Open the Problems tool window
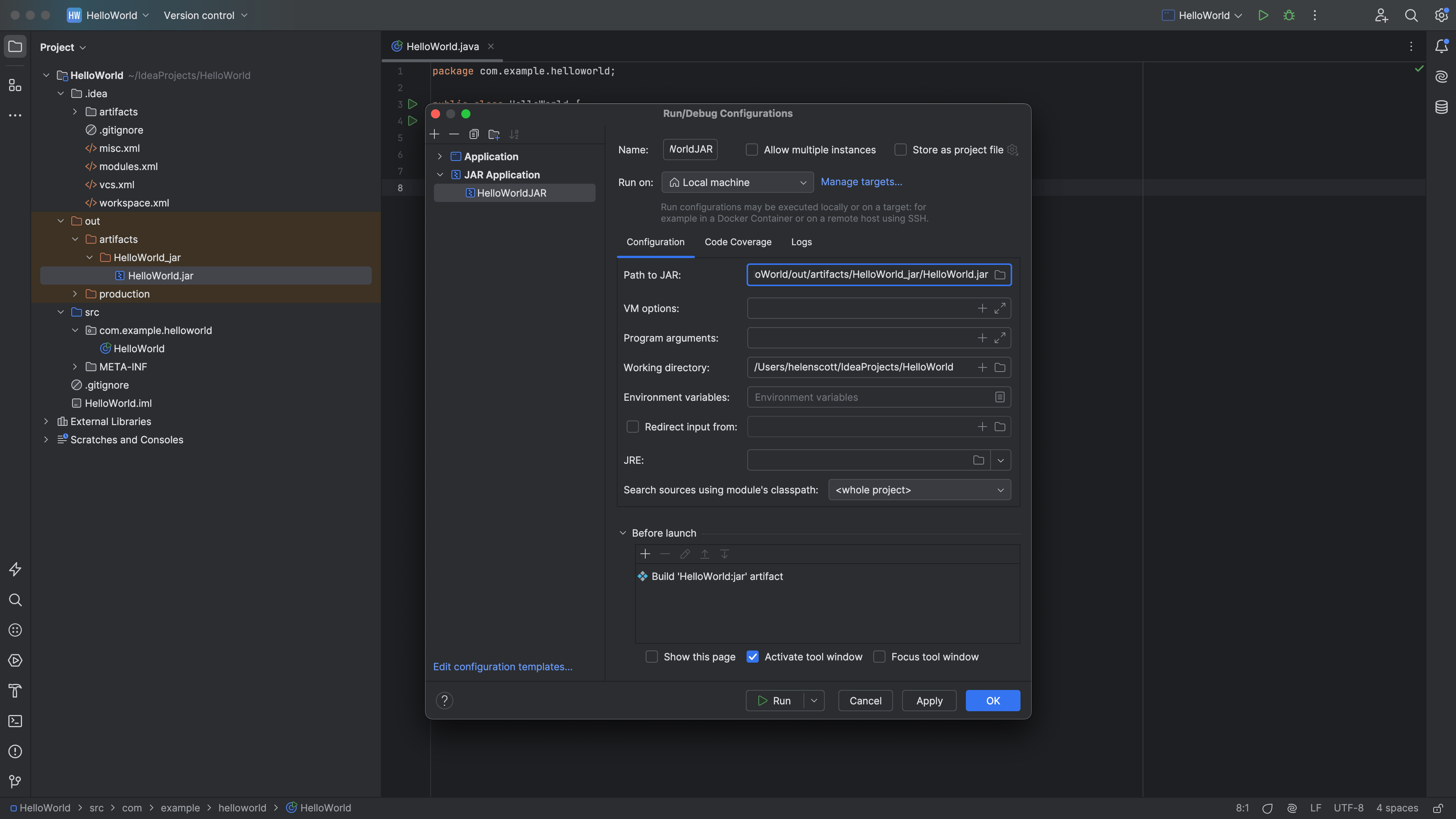Image resolution: width=1456 pixels, height=819 pixels. tap(15, 751)
